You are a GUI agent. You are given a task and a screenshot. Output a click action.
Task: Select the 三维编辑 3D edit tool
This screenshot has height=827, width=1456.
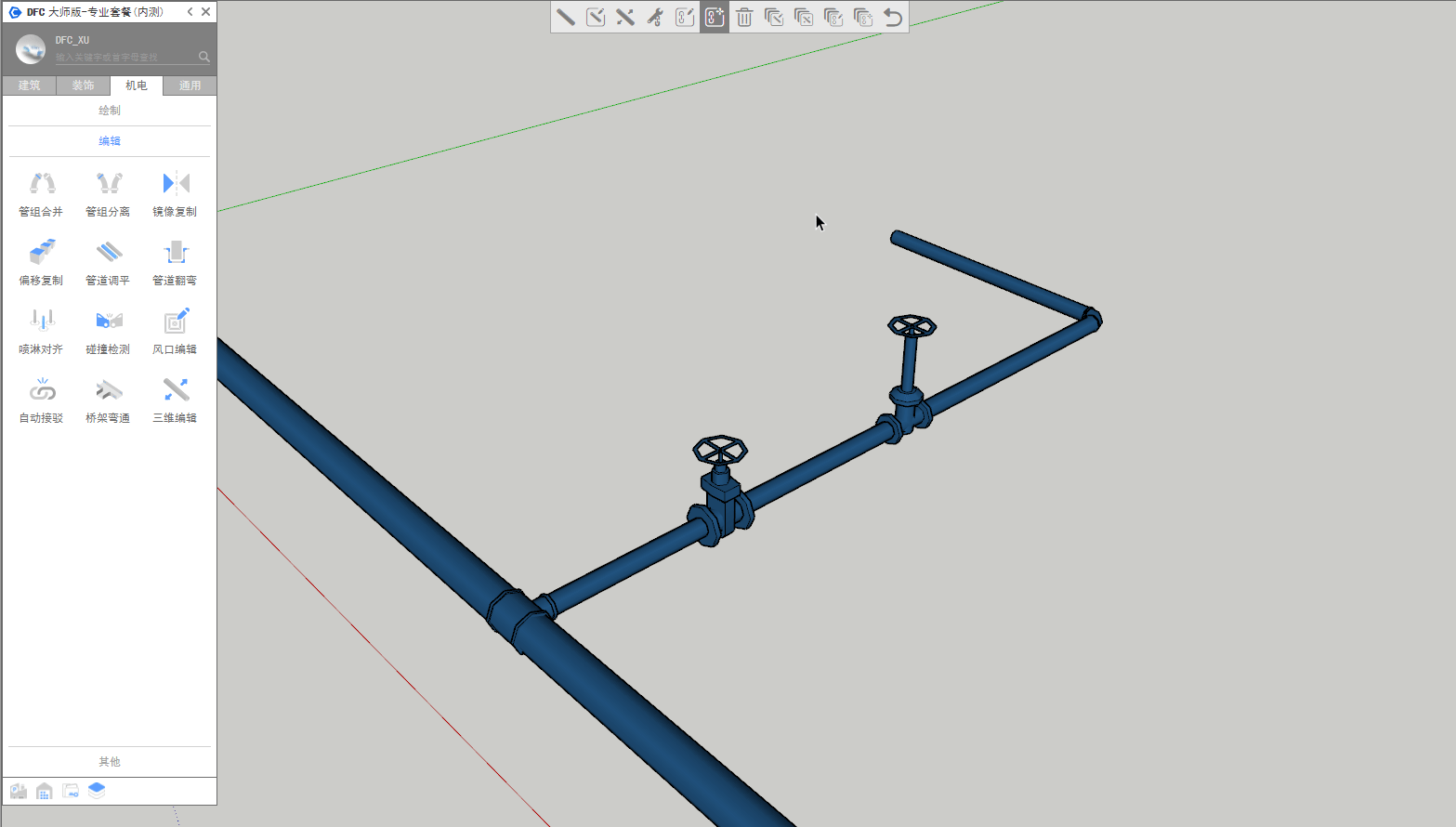pos(175,400)
